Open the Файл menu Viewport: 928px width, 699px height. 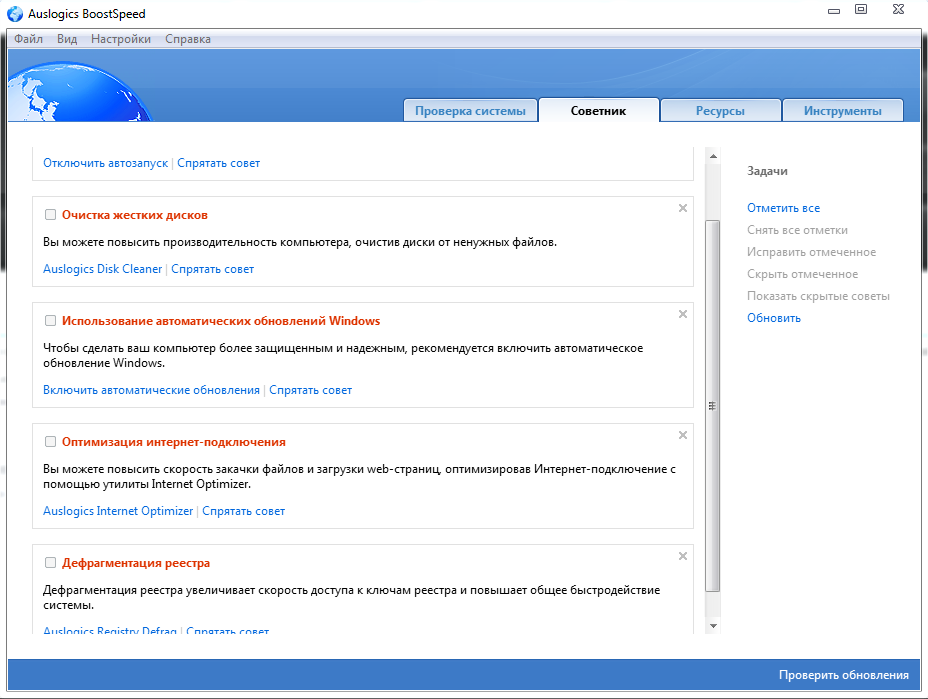pyautogui.click(x=28, y=39)
